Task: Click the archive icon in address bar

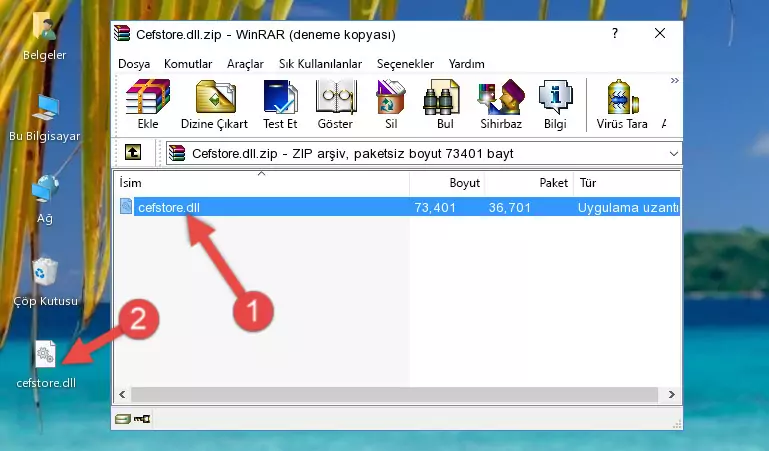Action: click(177, 153)
